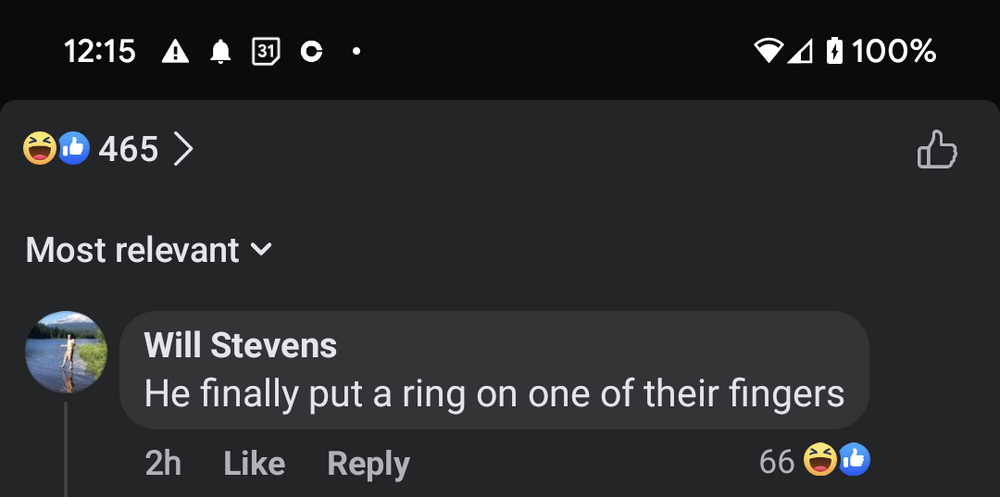Tap the notification bell status icon

click(220, 52)
